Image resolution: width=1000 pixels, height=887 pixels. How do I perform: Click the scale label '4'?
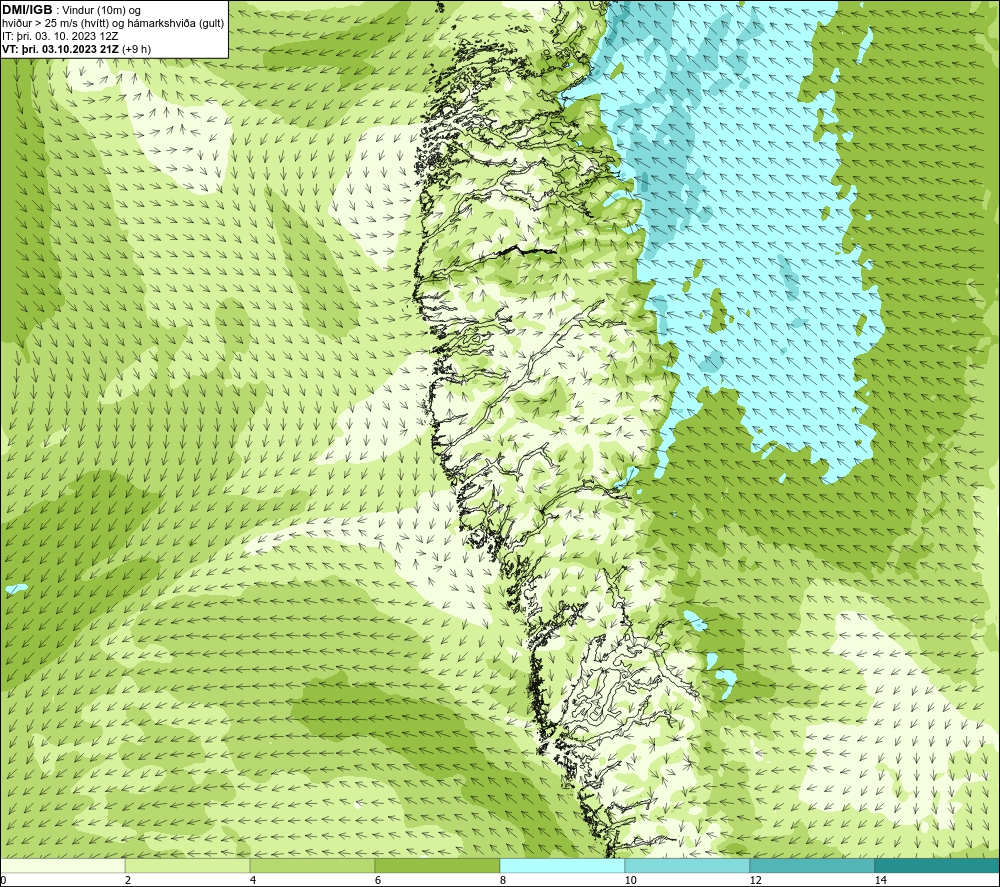point(253,881)
